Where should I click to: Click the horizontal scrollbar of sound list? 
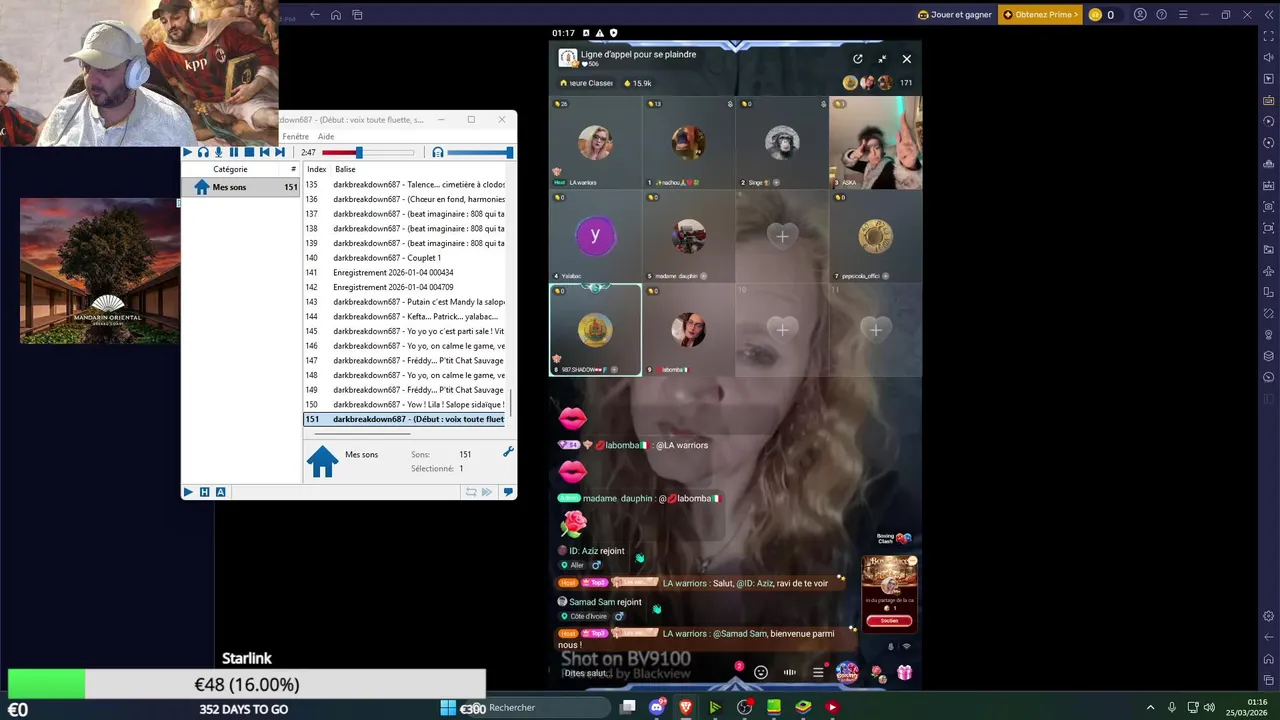(x=361, y=434)
